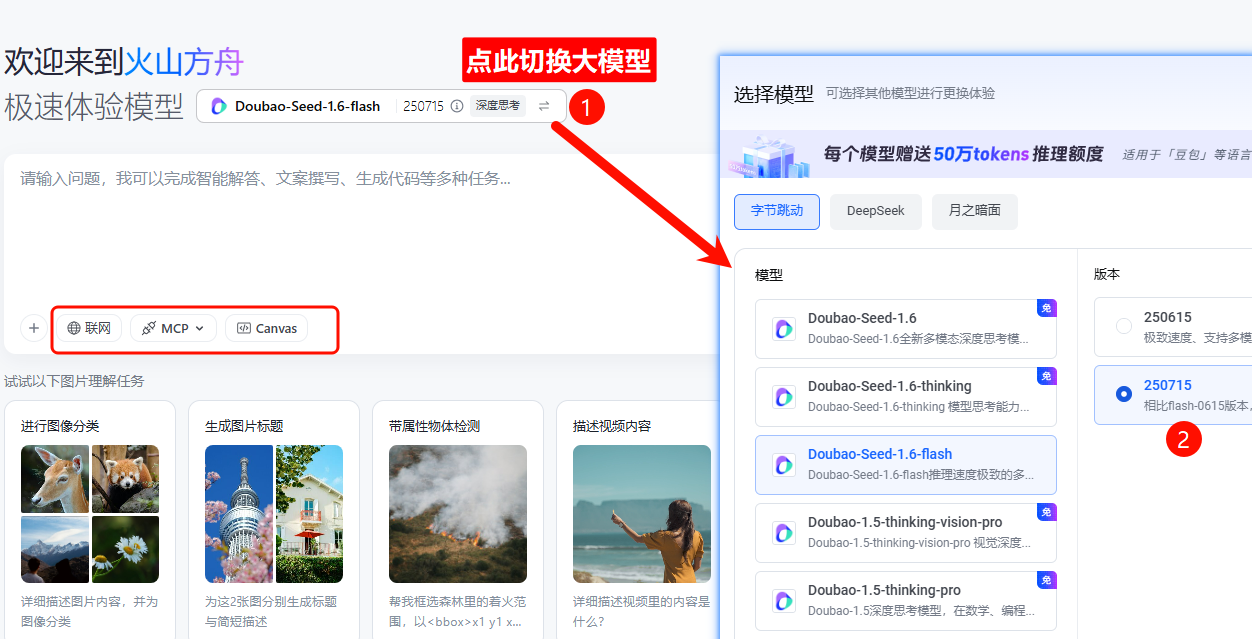Click the 50万tokens promotion banner
Image resolution: width=1252 pixels, height=639 pixels.
point(985,154)
